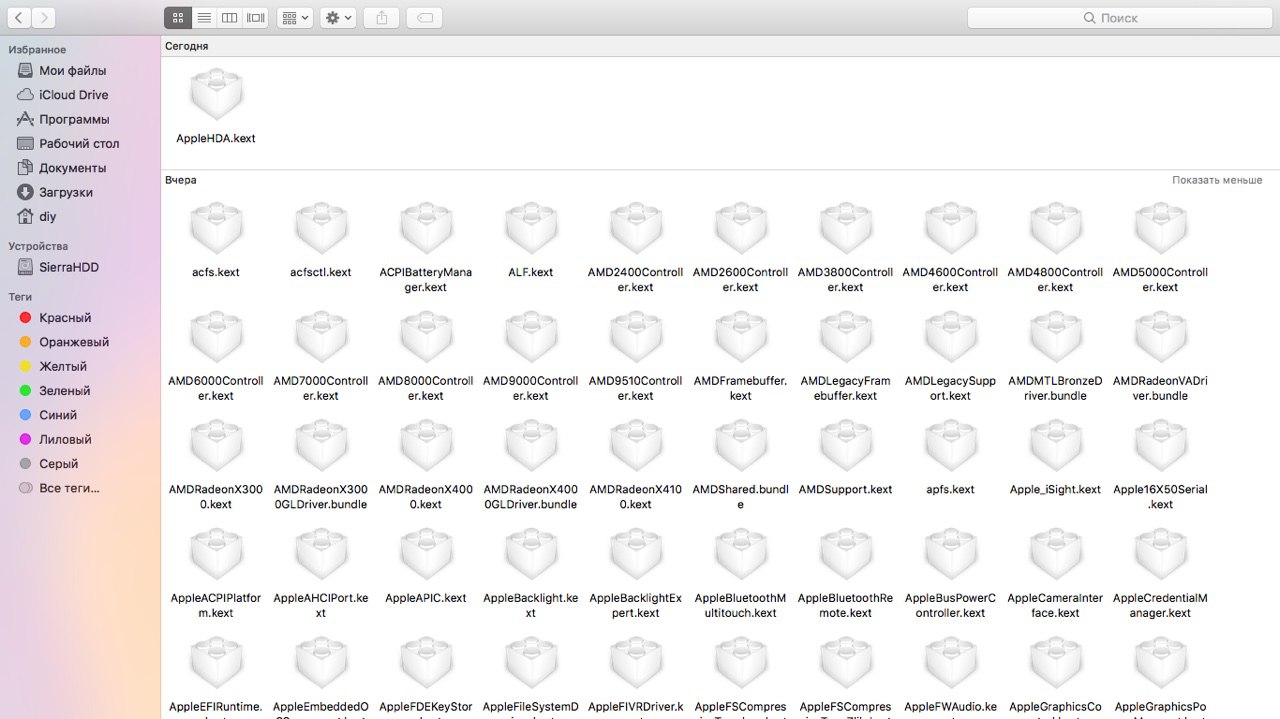Select the AMDLegacySupport.kext icon
1280x719 pixels.
point(951,337)
